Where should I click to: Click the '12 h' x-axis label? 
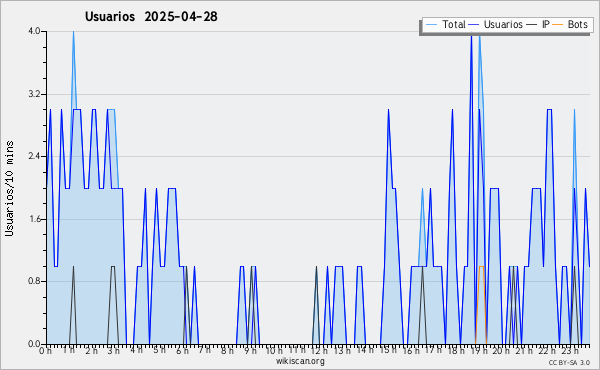coord(319,350)
